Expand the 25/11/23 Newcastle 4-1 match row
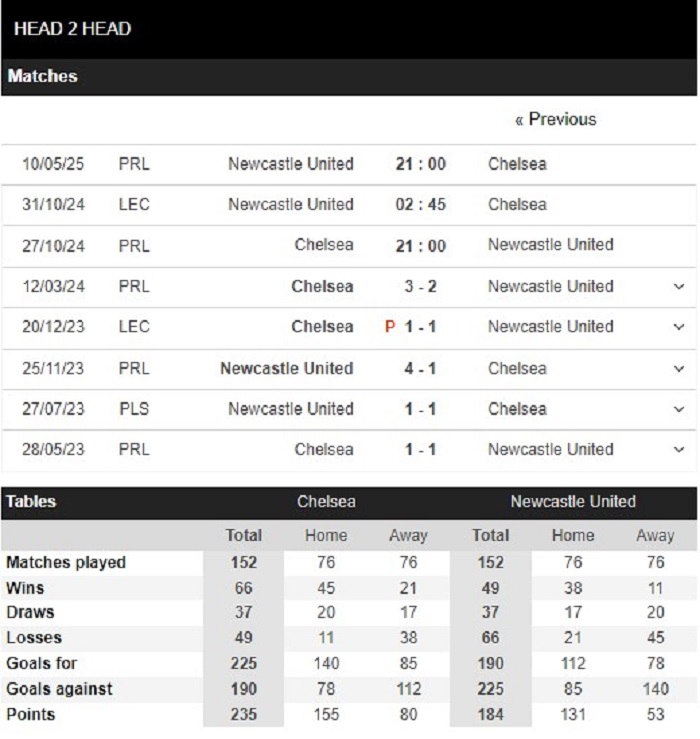The width and height of the screenshot is (700, 739). pos(679,368)
